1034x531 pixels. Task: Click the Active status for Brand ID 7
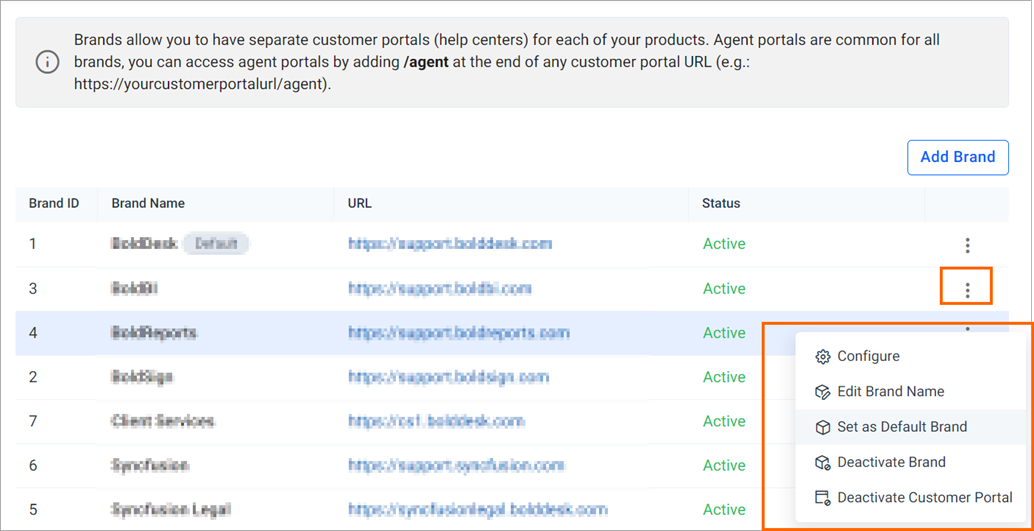pyautogui.click(x=724, y=421)
